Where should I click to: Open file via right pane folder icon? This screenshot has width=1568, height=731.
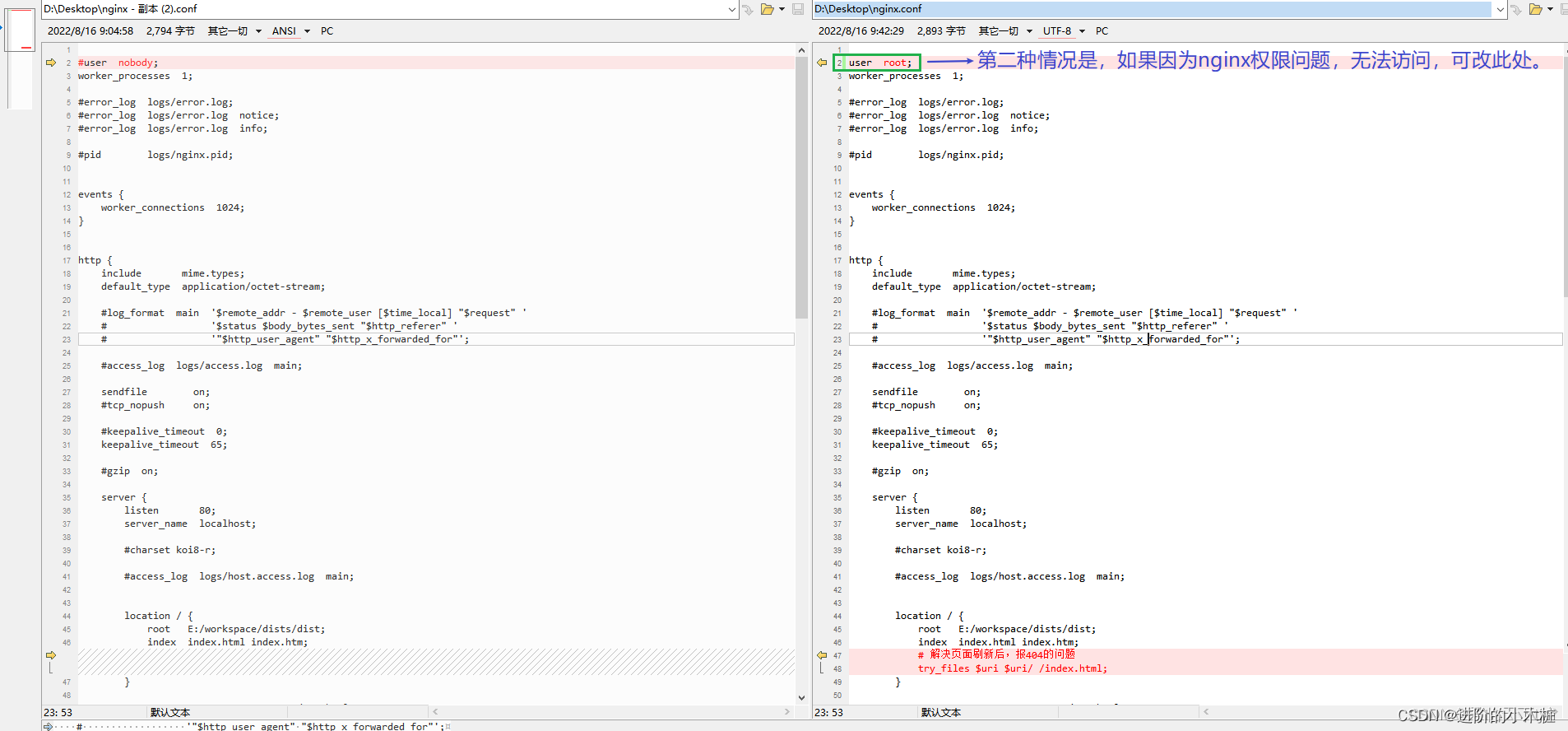pyautogui.click(x=1535, y=9)
